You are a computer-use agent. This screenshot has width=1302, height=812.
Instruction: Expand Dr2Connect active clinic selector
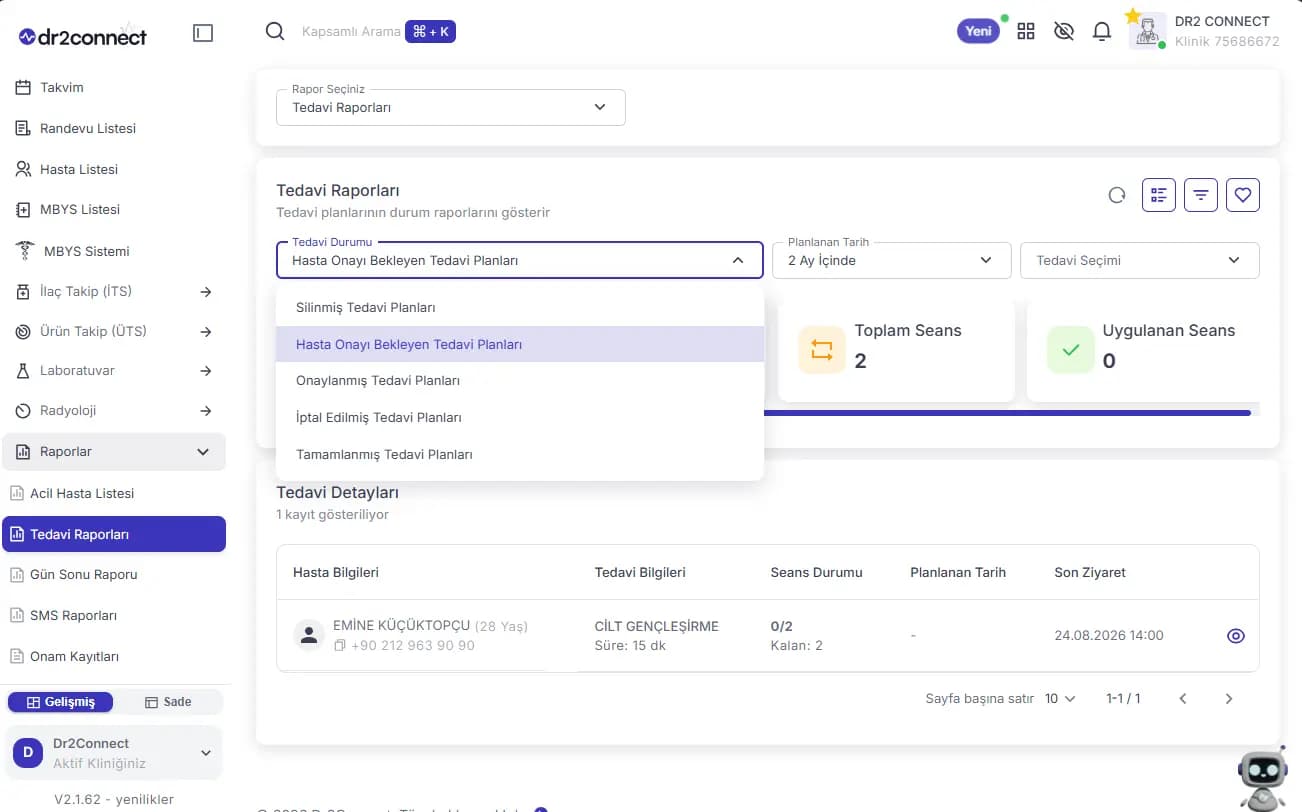[115, 753]
